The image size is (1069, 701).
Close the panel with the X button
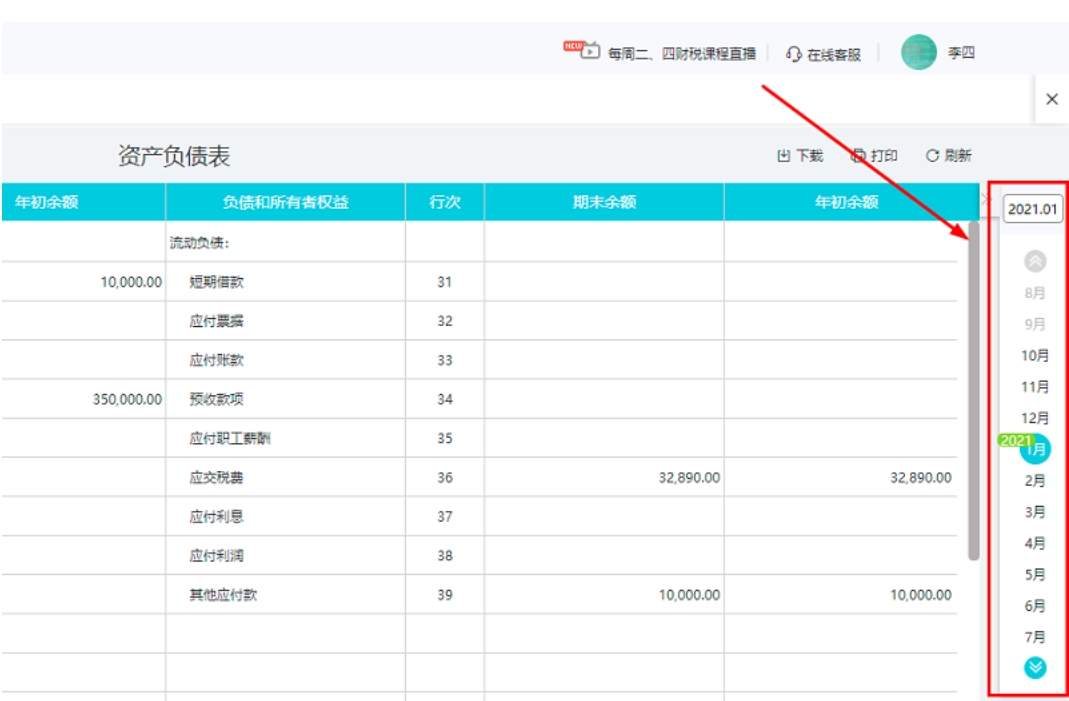[x=1052, y=100]
